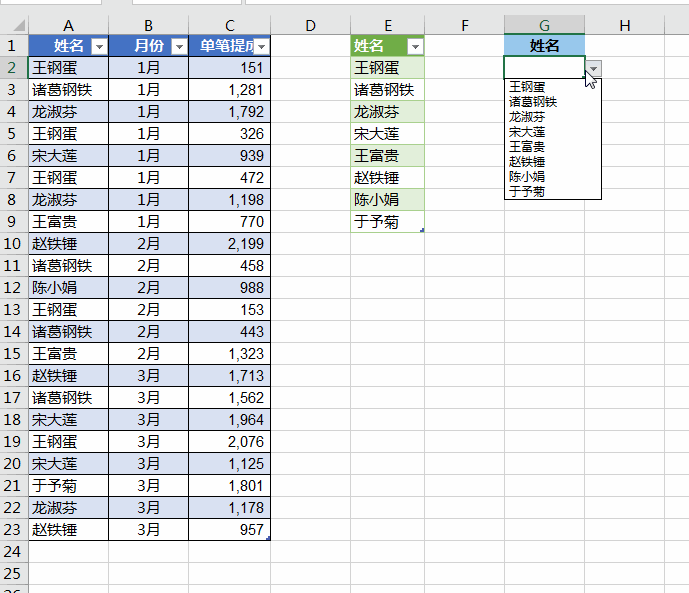The width and height of the screenshot is (689, 593).
Task: Click cell A2 containing 王钢蛋
Action: click(x=69, y=68)
